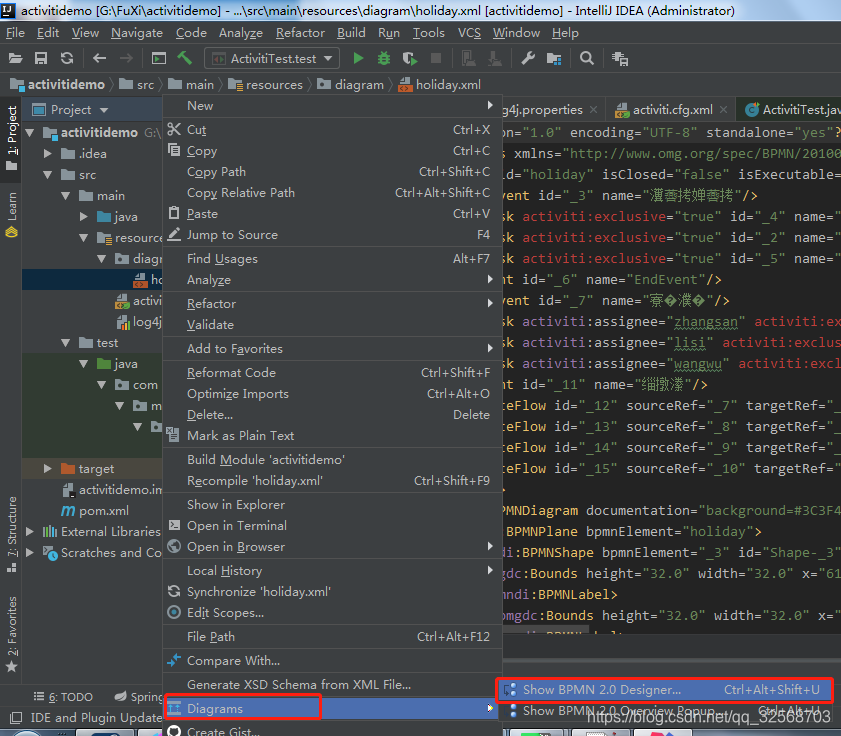Screen dimensions: 841x736
Task: Open the VCS menu
Action: pyautogui.click(x=469, y=33)
